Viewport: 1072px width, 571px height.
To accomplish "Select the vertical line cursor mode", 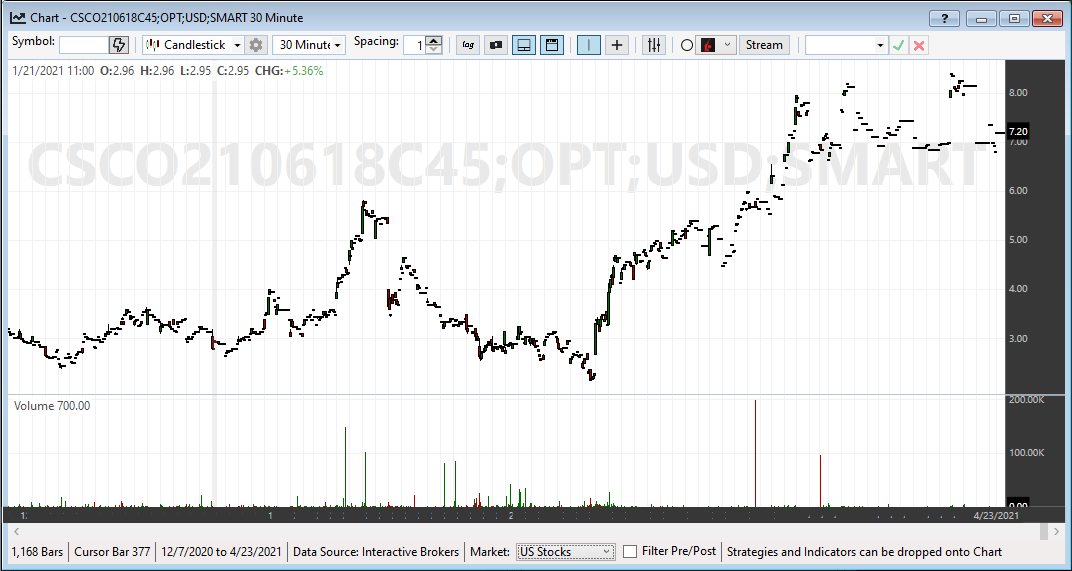I will (589, 45).
